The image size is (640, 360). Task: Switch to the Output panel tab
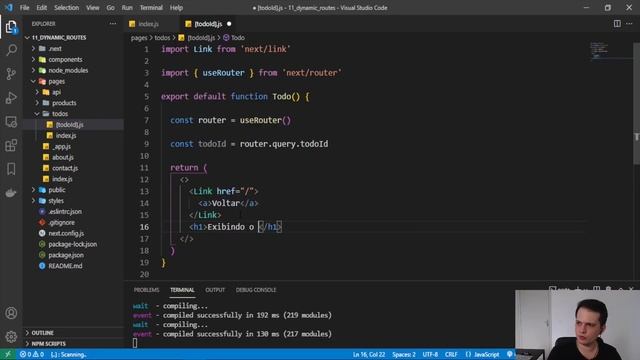(215, 290)
